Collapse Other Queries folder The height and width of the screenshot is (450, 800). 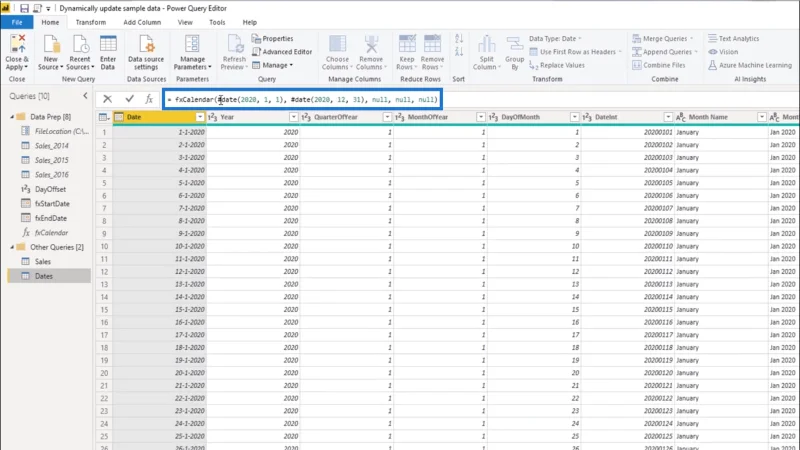click(12, 247)
